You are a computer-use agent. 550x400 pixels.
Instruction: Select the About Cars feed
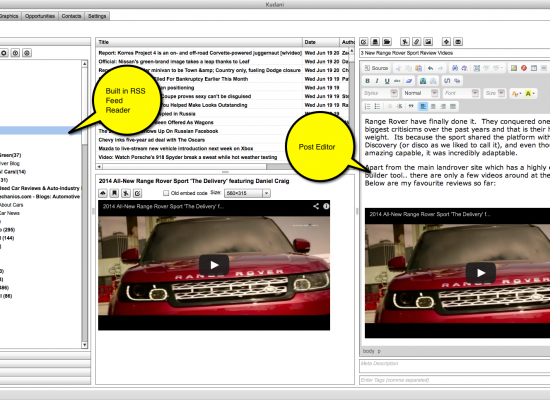pyautogui.click(x=11, y=205)
